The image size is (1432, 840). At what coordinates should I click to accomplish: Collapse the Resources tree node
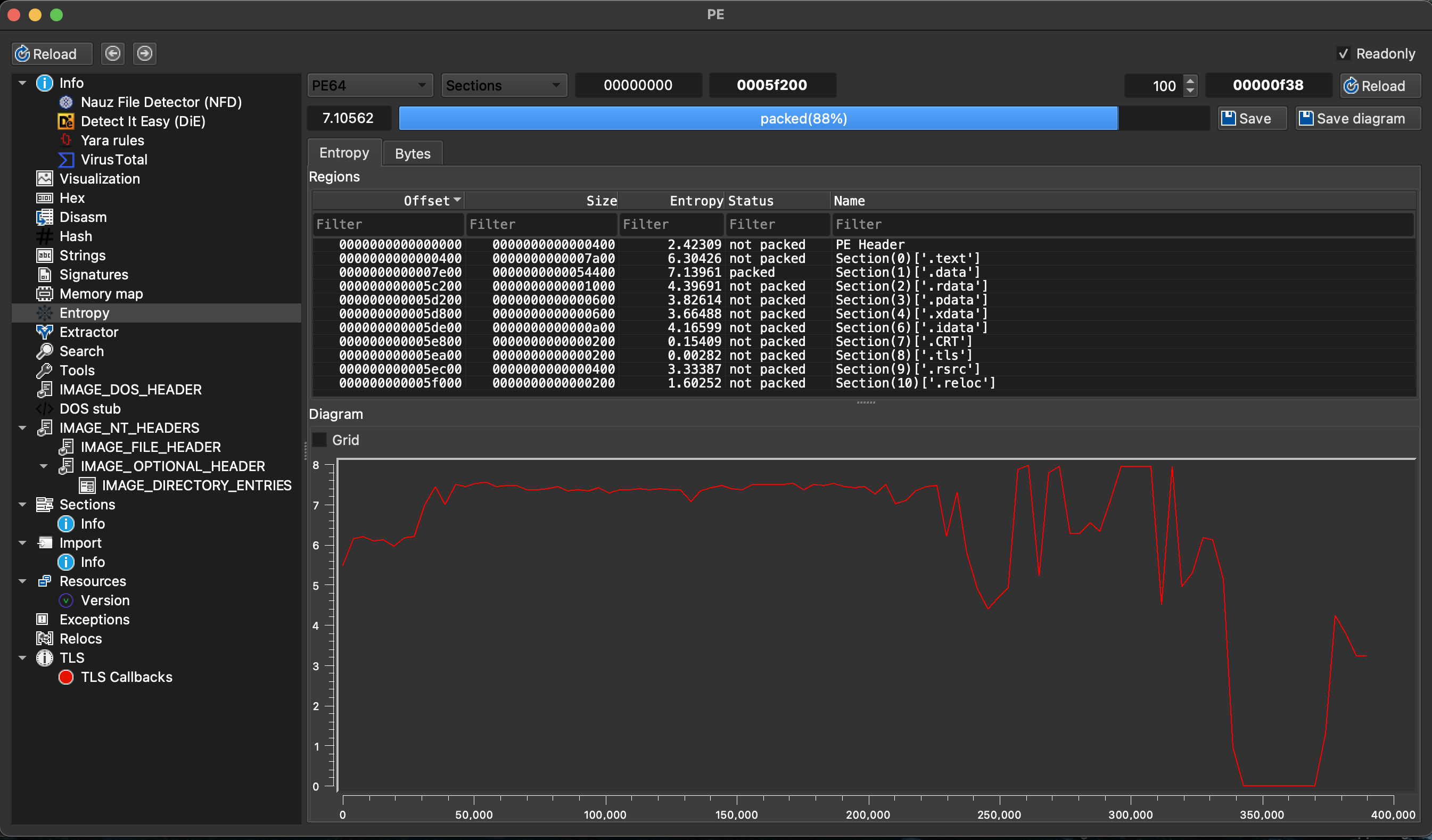click(22, 581)
